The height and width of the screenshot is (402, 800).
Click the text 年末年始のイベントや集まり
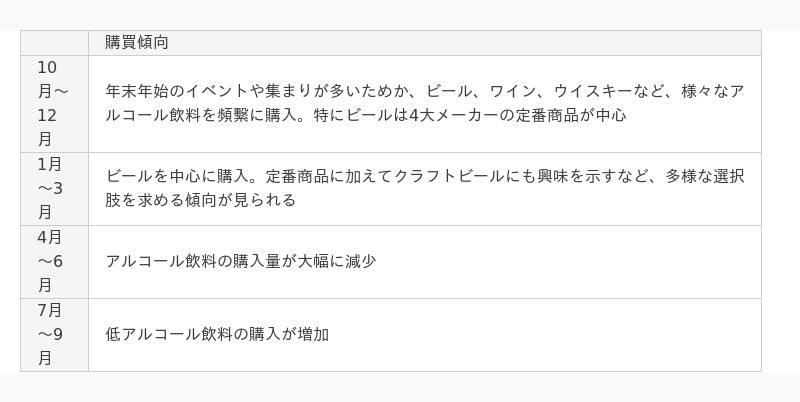point(208,92)
